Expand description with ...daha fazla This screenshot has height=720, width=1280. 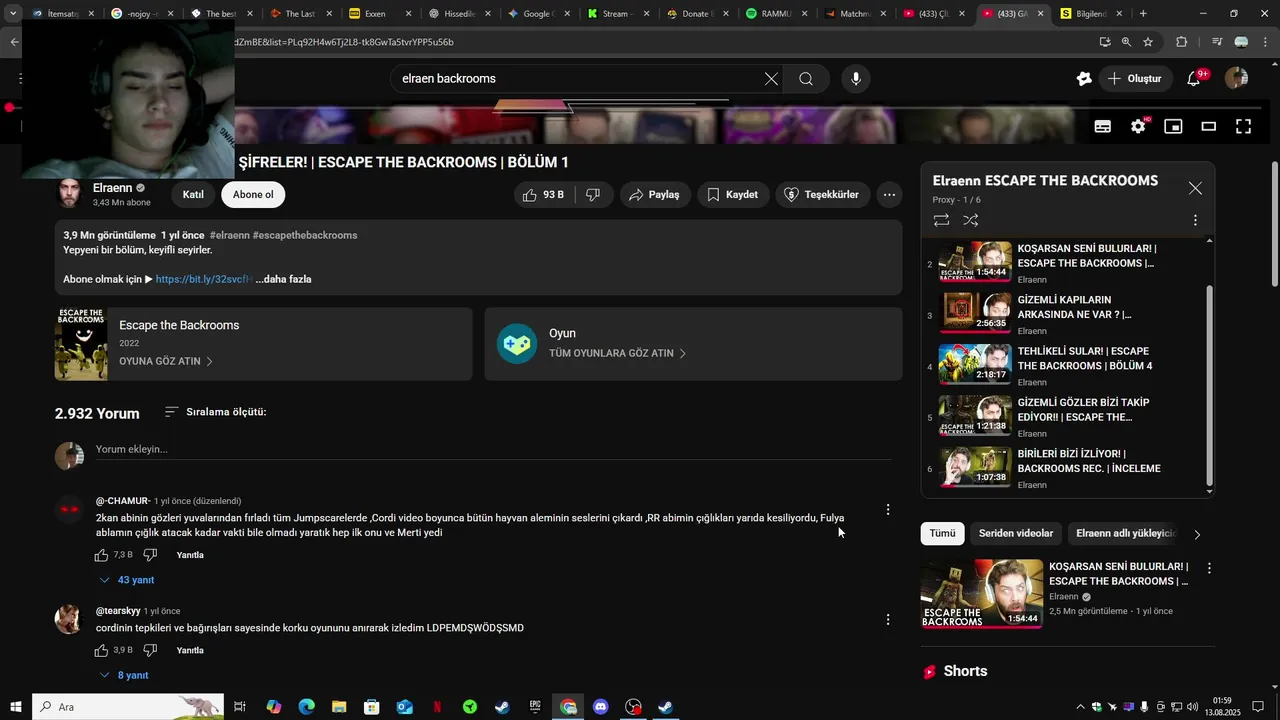tap(283, 279)
